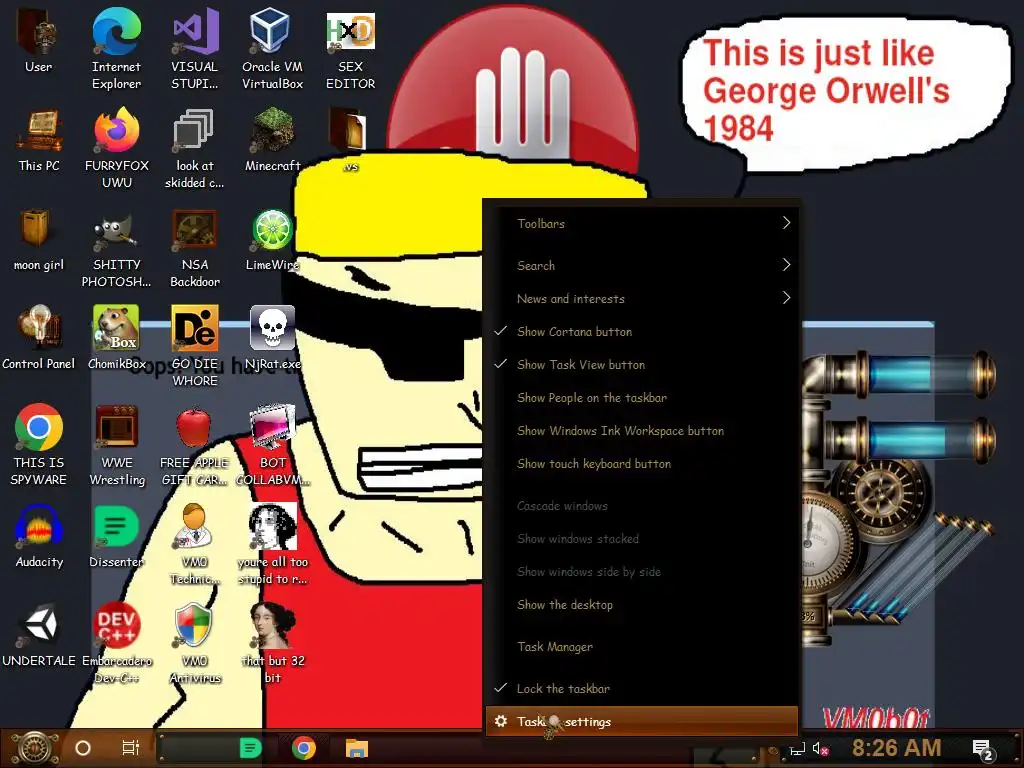This screenshot has height=768, width=1024.
Task: Open the User folder desktop icon
Action: click(x=38, y=40)
